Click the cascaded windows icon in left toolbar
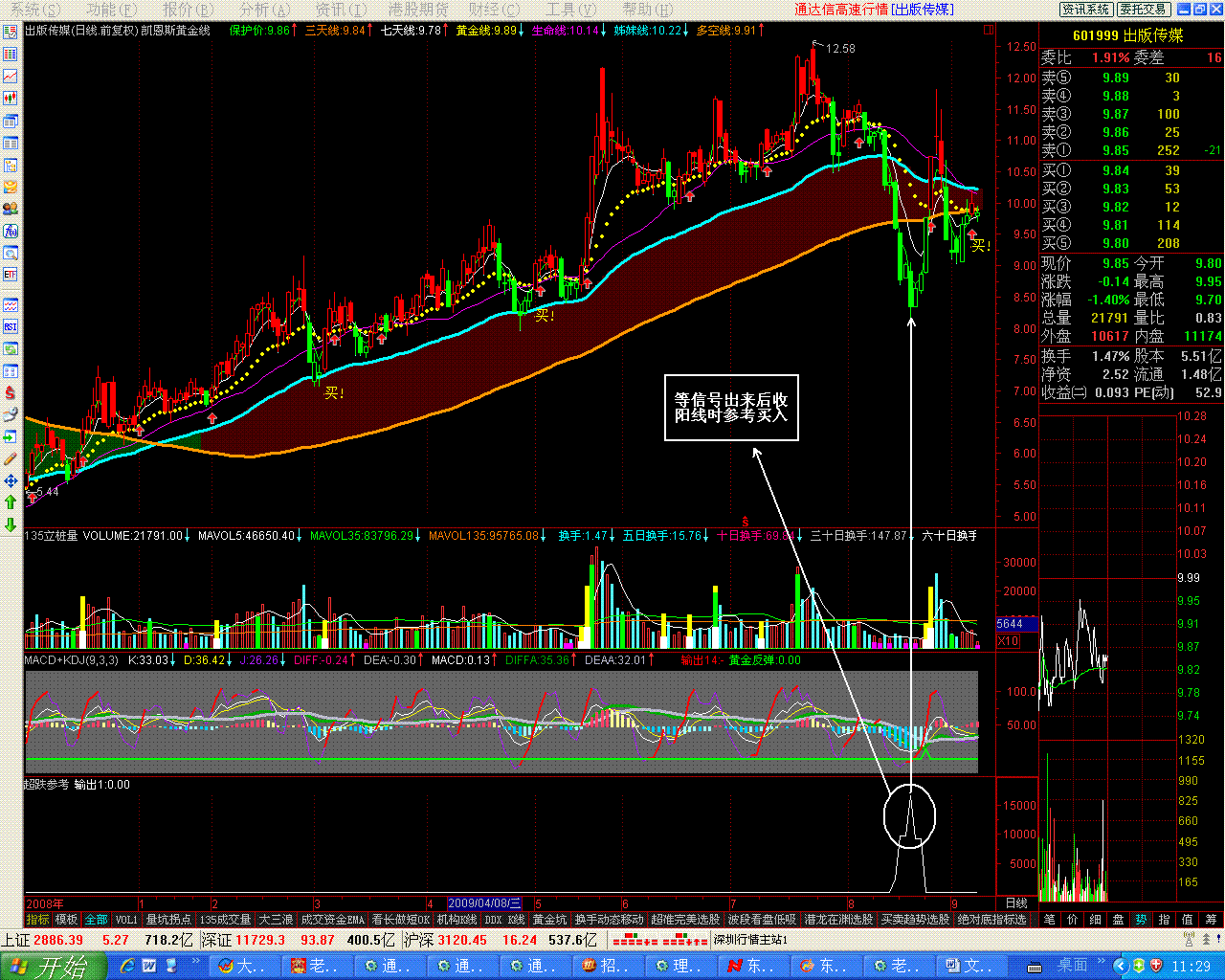This screenshot has width=1225, height=980. point(11,120)
